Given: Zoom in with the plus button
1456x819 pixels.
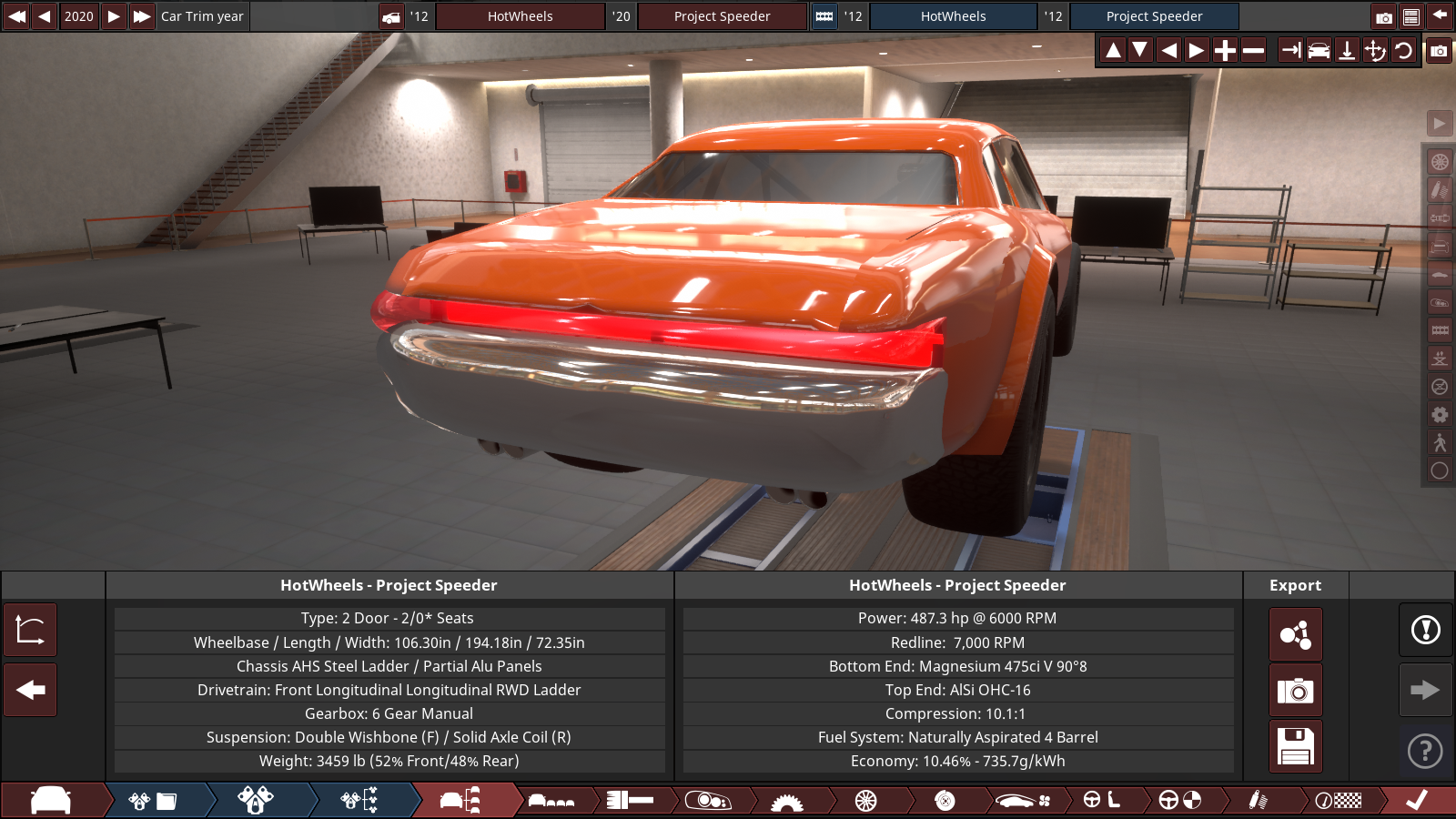Looking at the screenshot, I should [x=1225, y=51].
